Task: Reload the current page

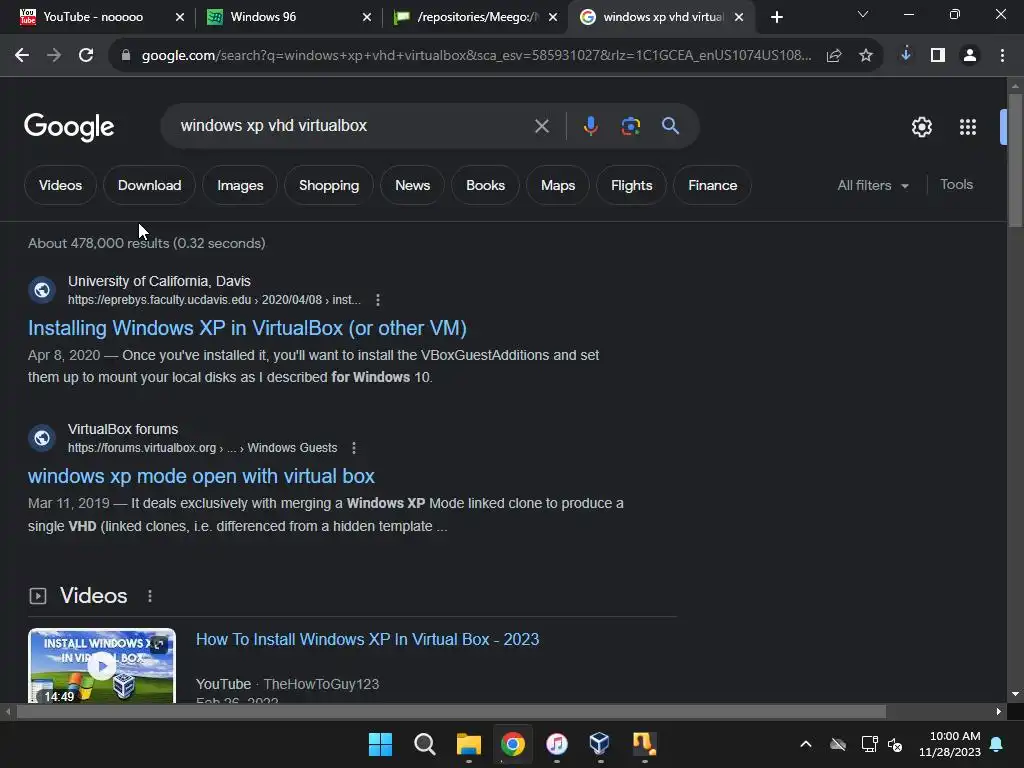Action: point(86,56)
